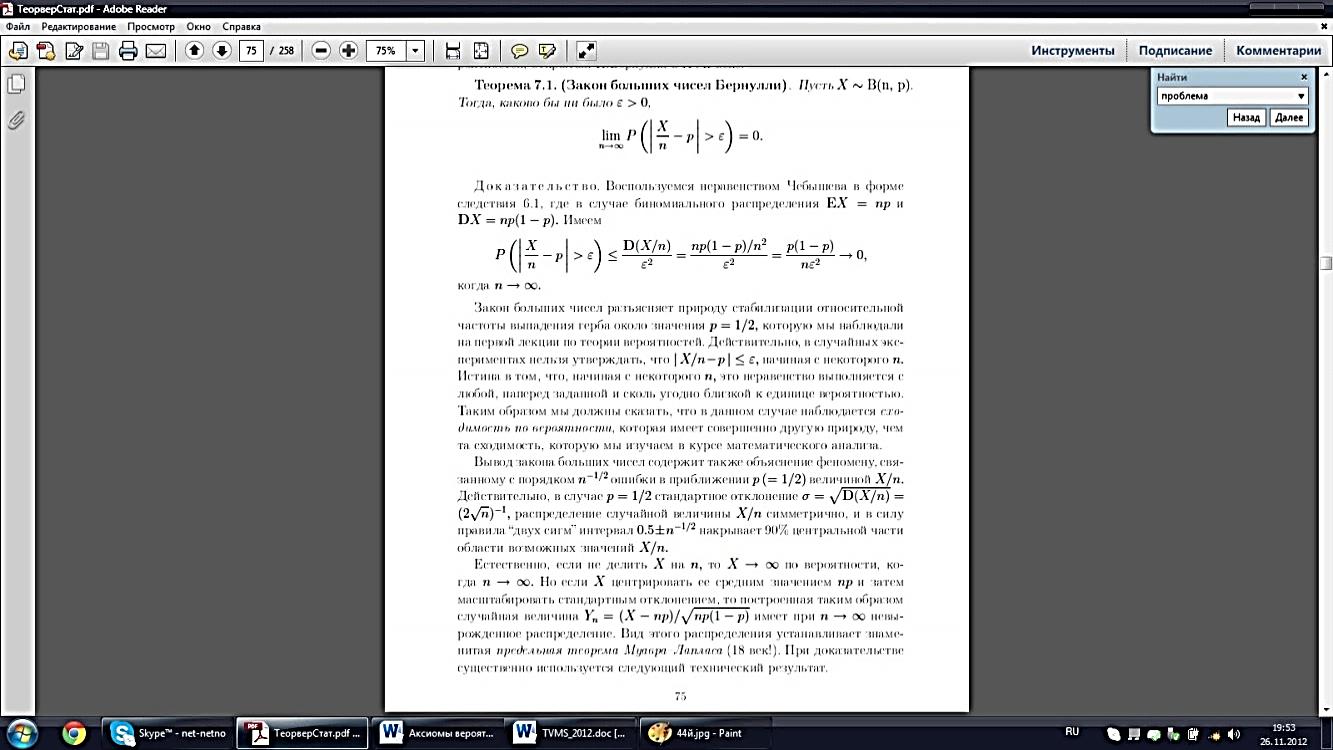Add a sticky note comment
This screenshot has height=750, width=1333.
click(x=519, y=50)
